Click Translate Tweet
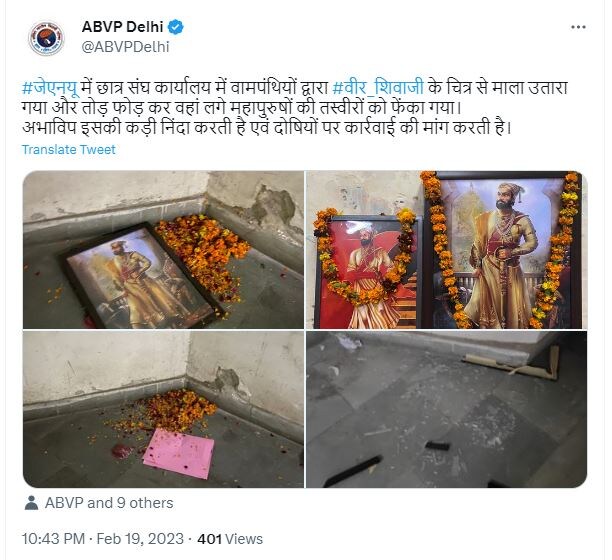Image resolution: width=612 pixels, height=560 pixels. 68,150
